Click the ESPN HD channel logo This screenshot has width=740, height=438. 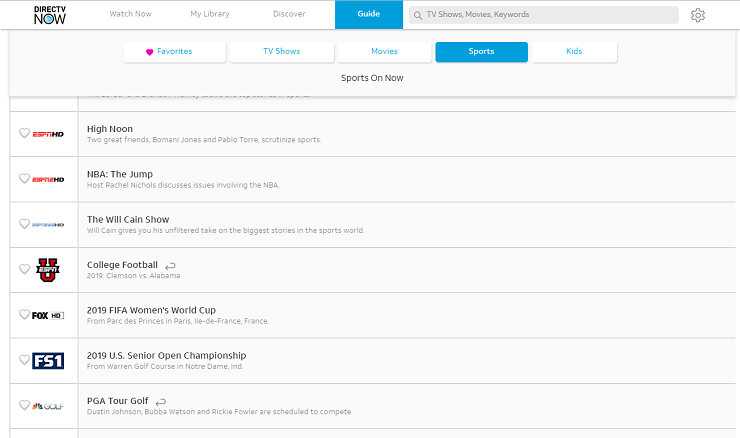48,135
